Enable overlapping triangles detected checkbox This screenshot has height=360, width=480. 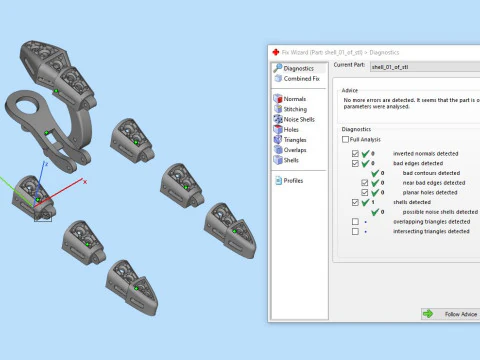355,222
